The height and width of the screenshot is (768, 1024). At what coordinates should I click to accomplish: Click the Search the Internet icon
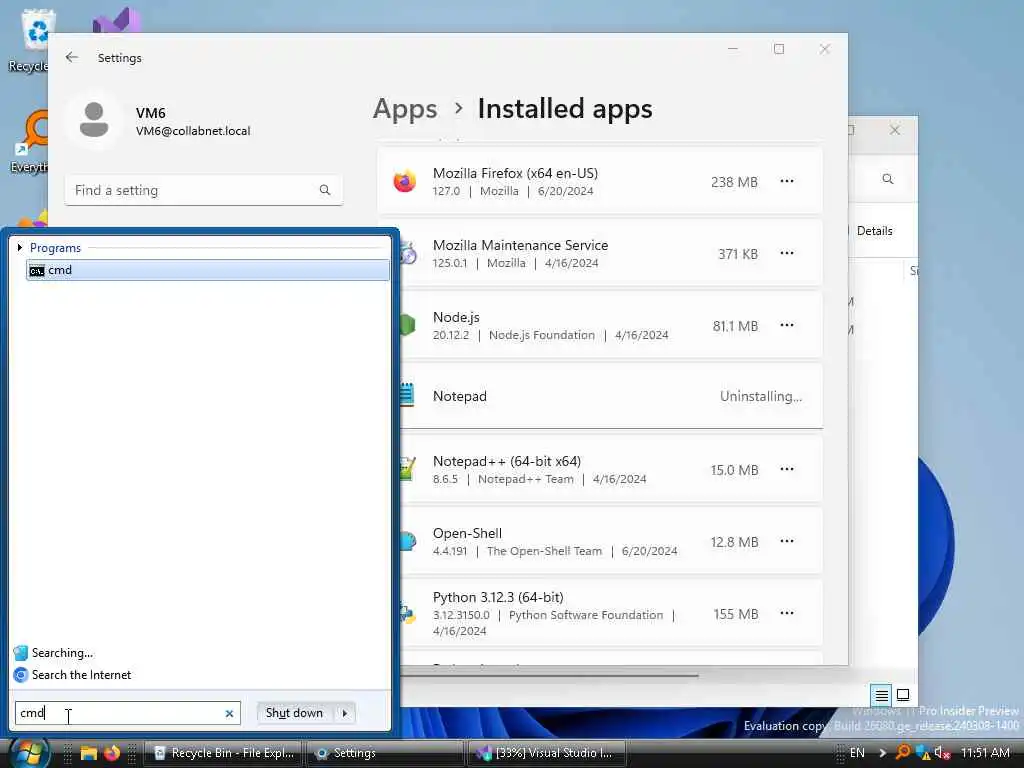point(21,675)
